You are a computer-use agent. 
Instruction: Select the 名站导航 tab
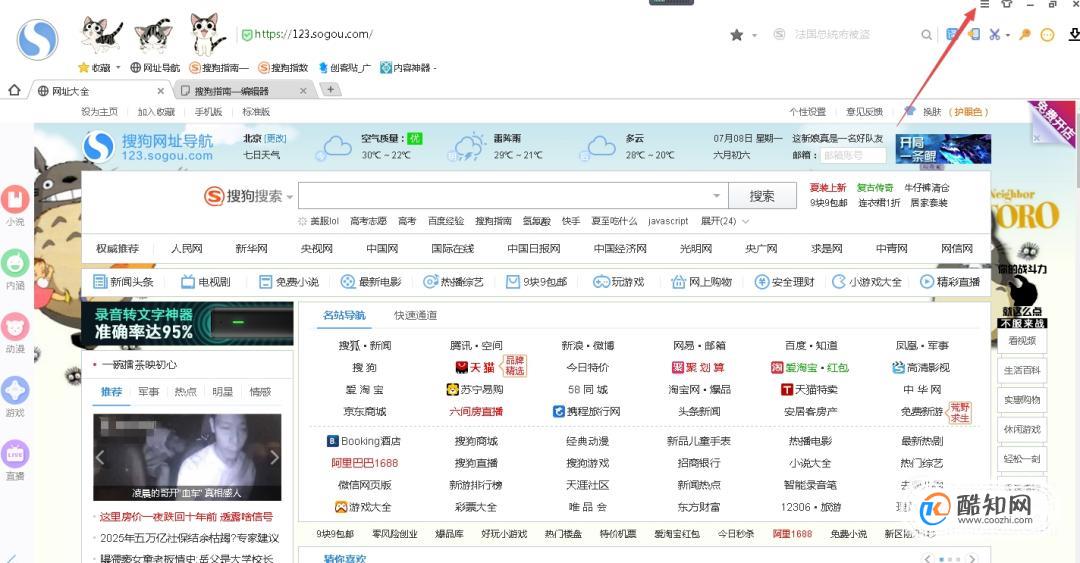(x=344, y=316)
